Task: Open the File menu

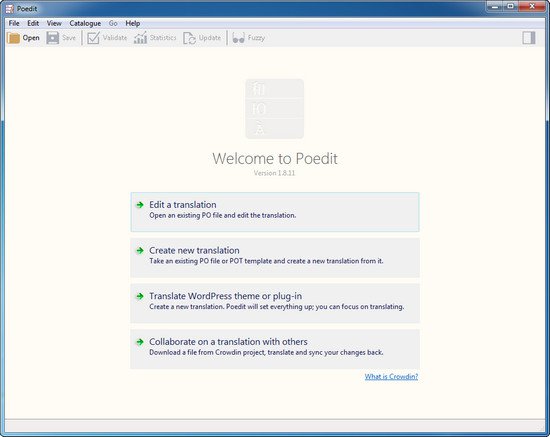Action: click(x=14, y=23)
